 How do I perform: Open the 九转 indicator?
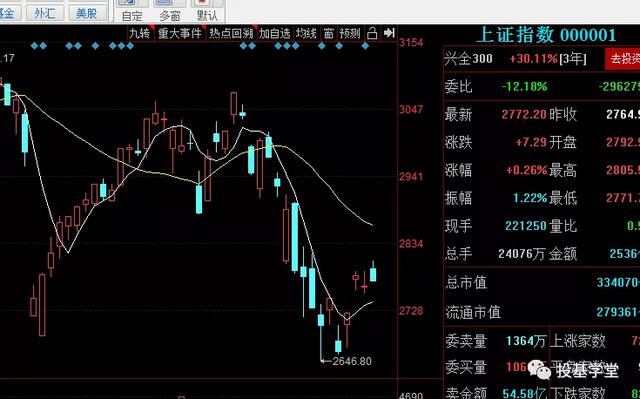tap(140, 33)
